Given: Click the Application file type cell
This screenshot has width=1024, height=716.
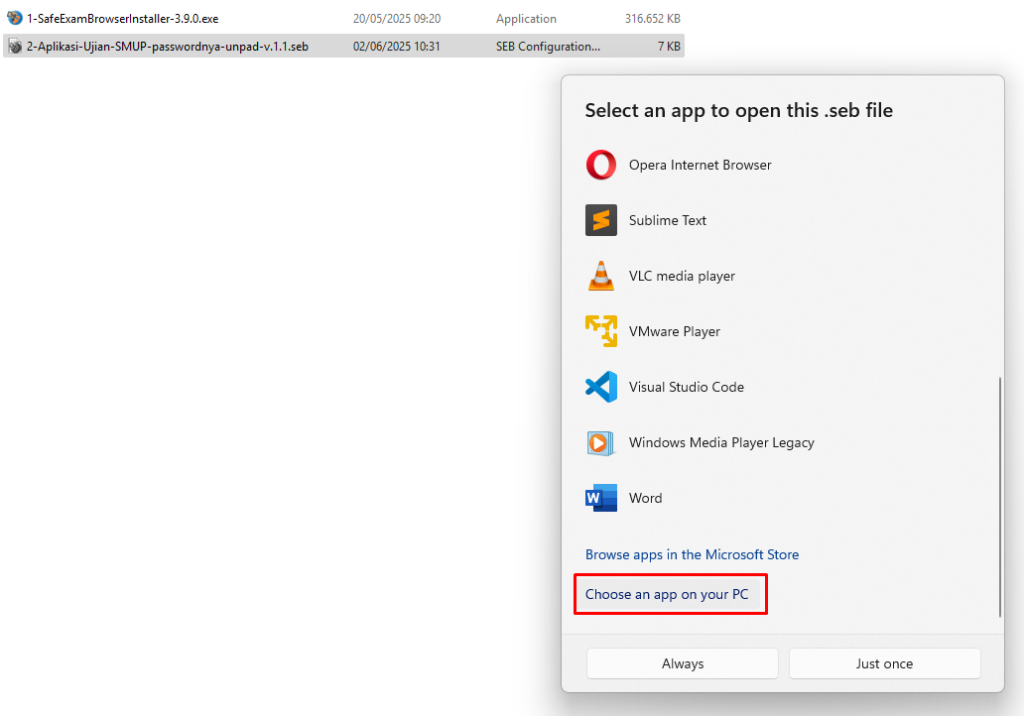Looking at the screenshot, I should [x=526, y=19].
